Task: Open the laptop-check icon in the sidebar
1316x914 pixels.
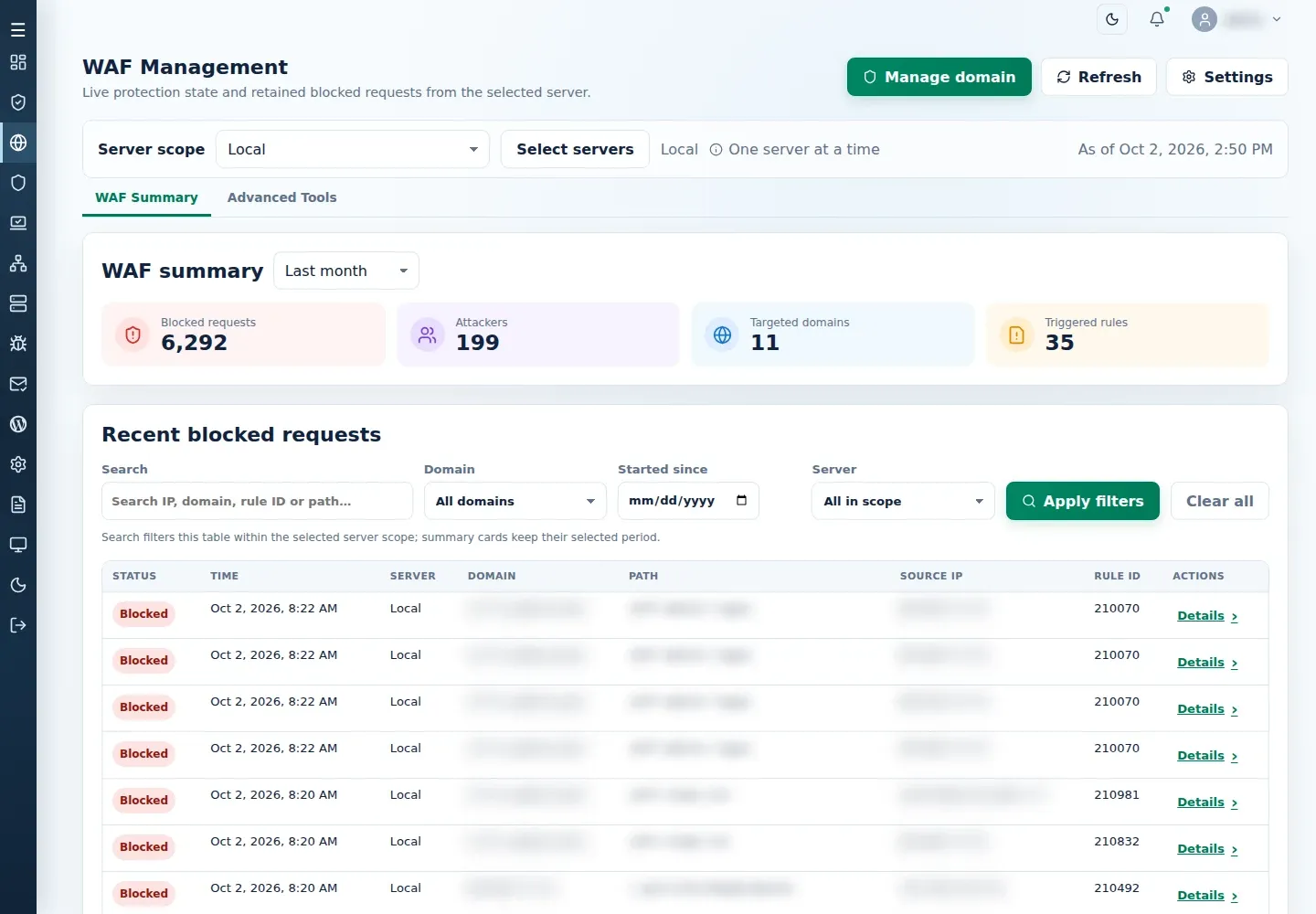Action: tap(18, 223)
